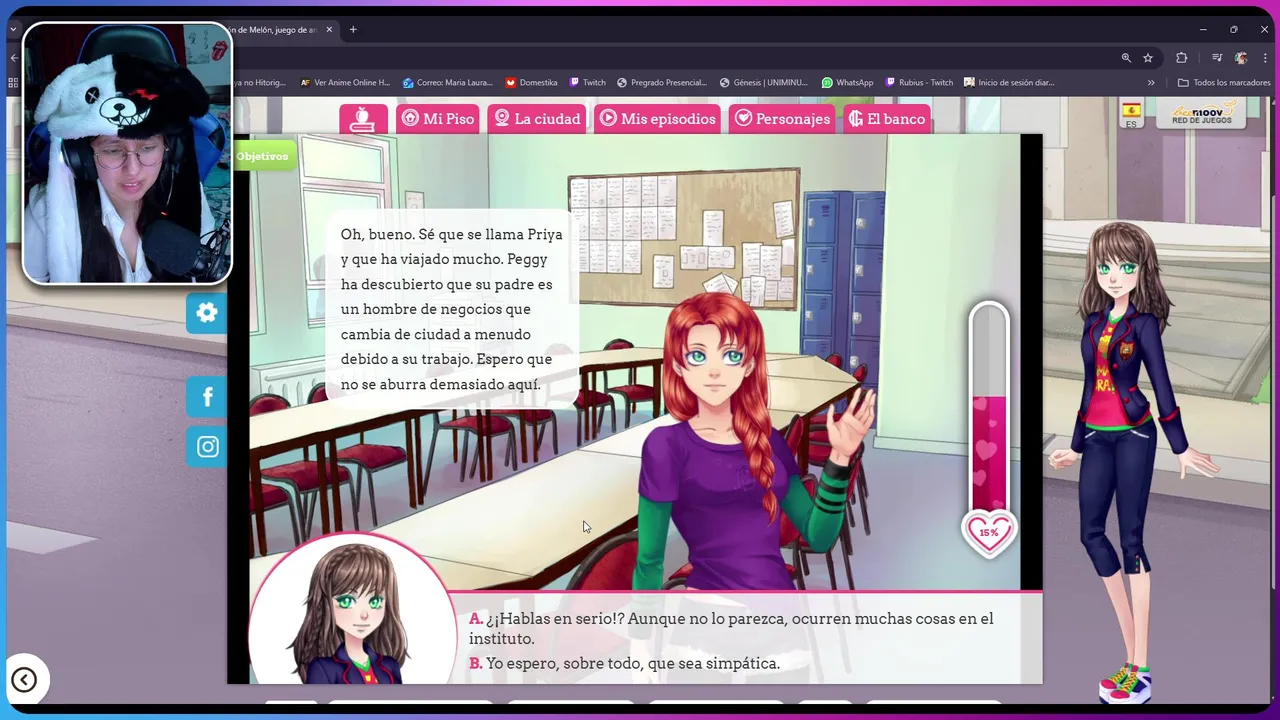Open Génesis | UNIMINU... bookmark

[763, 83]
